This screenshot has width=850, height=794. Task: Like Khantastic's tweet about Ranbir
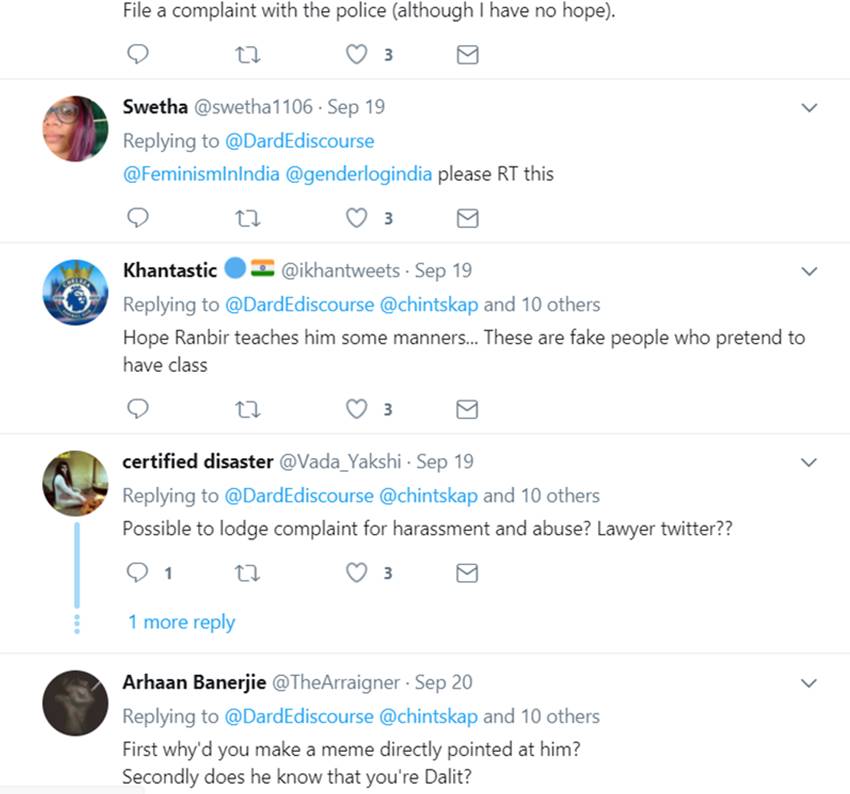(356, 408)
